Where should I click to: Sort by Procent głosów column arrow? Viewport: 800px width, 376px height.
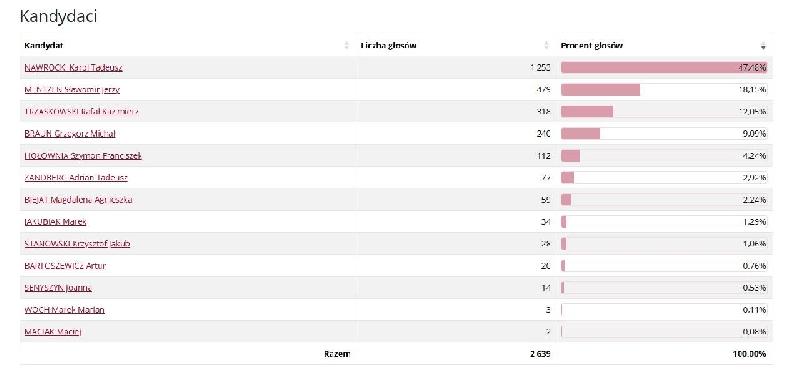pyautogui.click(x=763, y=46)
